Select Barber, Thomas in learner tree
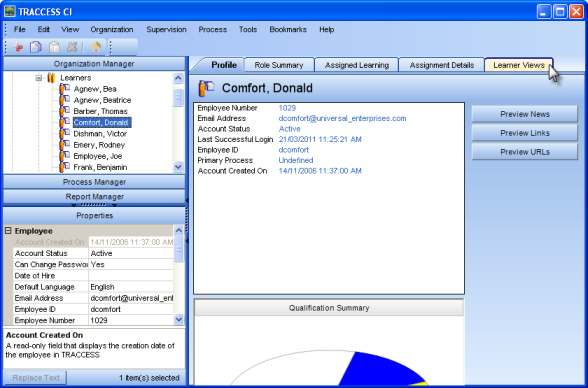 100,111
